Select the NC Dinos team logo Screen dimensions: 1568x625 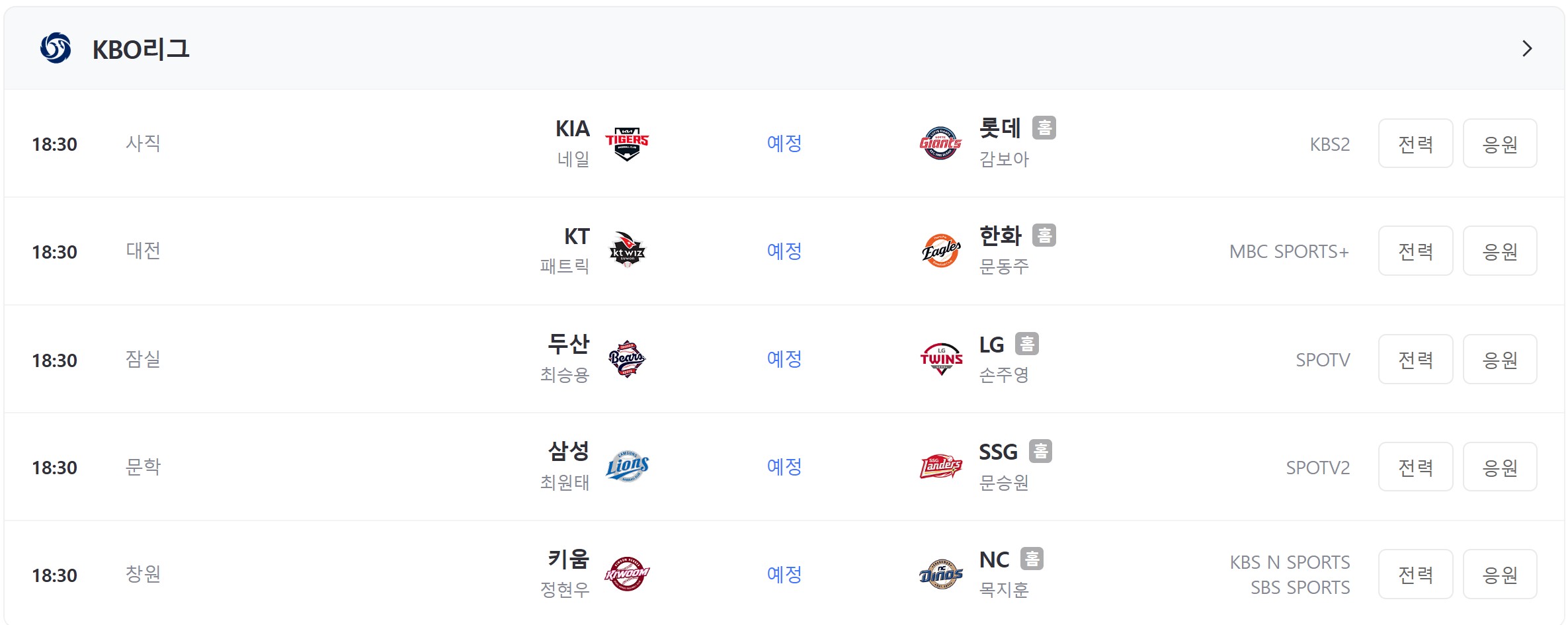[x=941, y=574]
